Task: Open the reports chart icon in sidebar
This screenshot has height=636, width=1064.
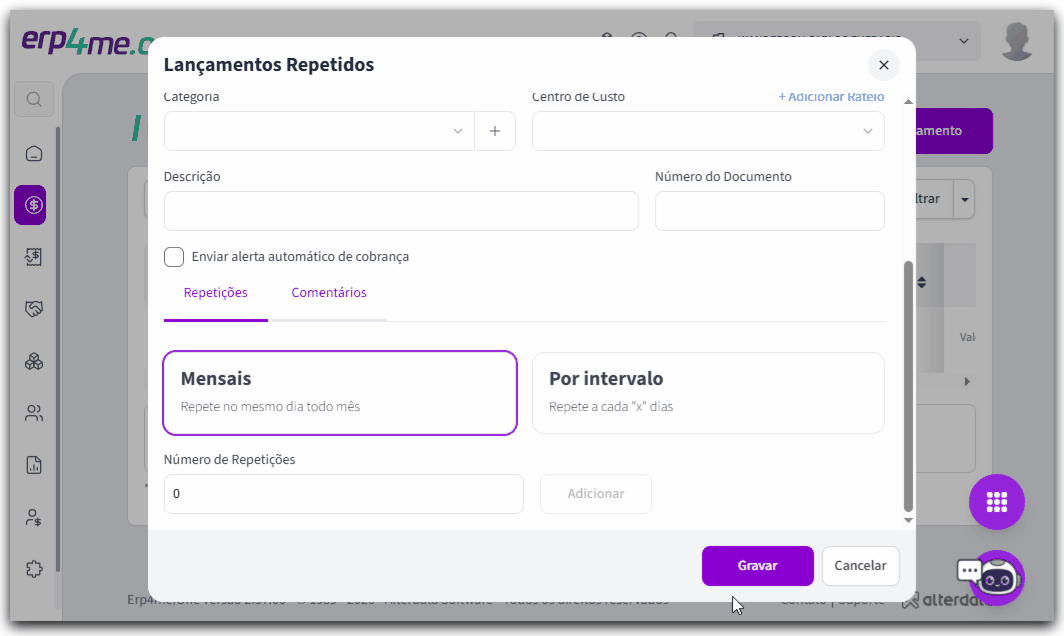Action: coord(34,465)
